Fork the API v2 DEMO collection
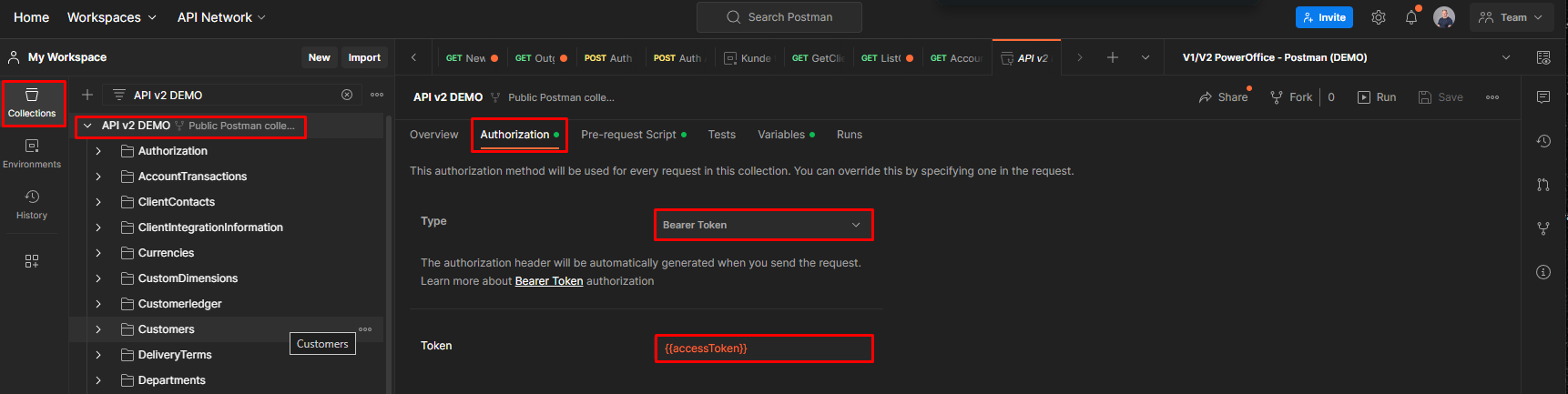The width and height of the screenshot is (1568, 394). (1291, 97)
